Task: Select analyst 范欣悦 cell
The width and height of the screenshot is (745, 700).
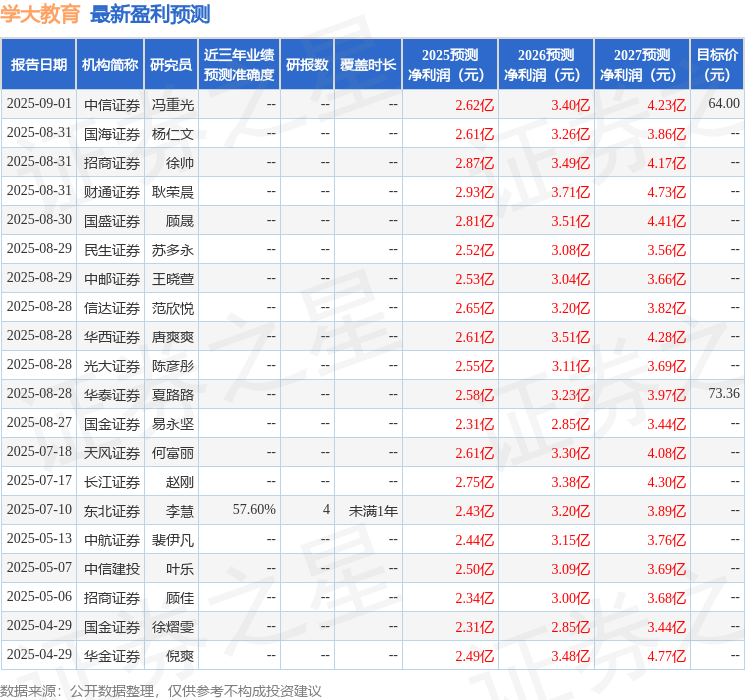Action: [172, 308]
